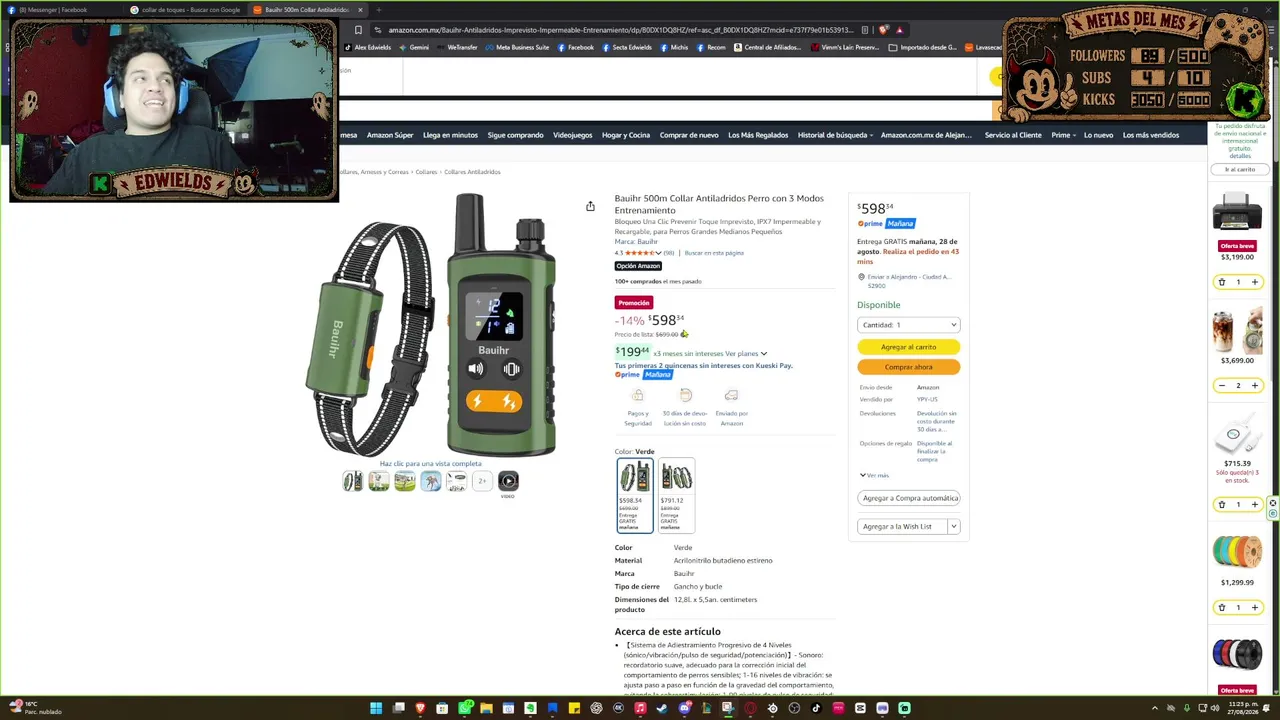Open Amazon Súper in the navigation bar
Viewport: 1280px width, 720px height.
pyautogui.click(x=390, y=135)
